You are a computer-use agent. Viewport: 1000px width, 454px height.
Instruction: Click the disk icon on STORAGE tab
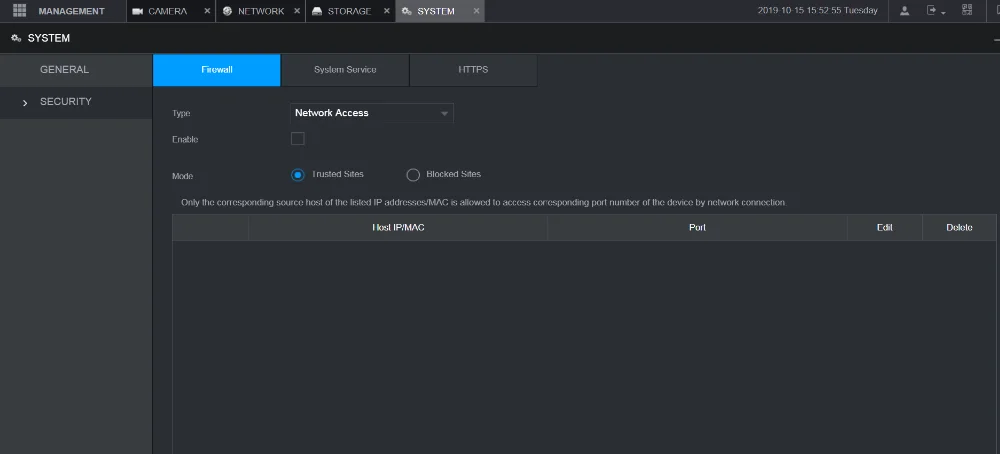coord(317,11)
